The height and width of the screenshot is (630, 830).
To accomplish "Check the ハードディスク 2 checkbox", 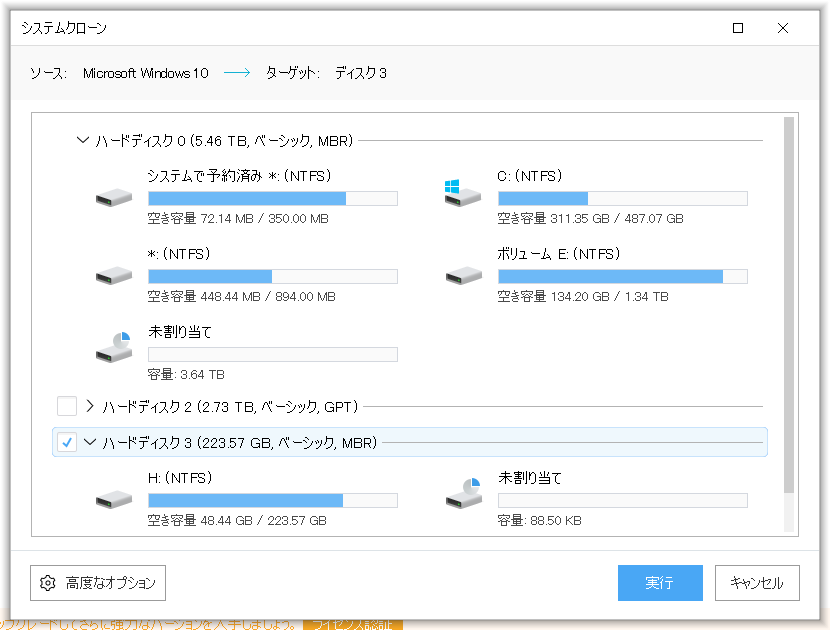I will tap(66, 406).
